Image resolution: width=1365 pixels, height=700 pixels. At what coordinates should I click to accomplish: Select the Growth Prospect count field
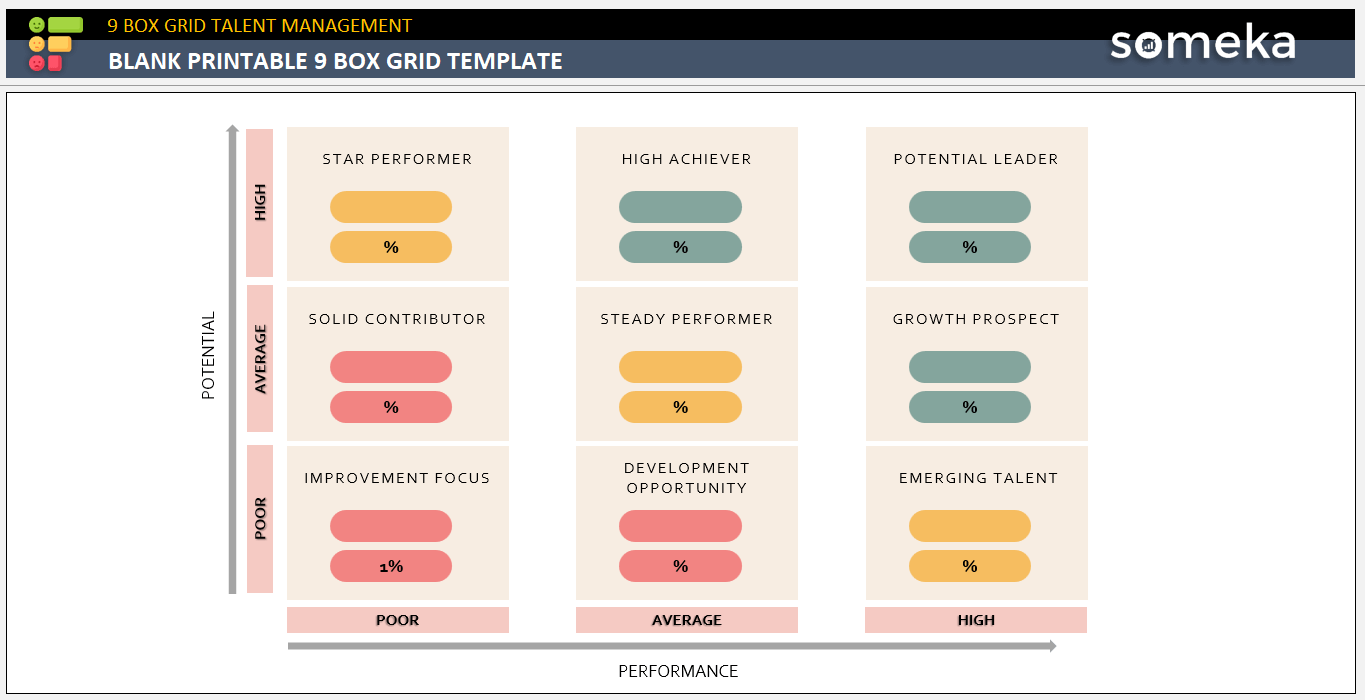969,367
